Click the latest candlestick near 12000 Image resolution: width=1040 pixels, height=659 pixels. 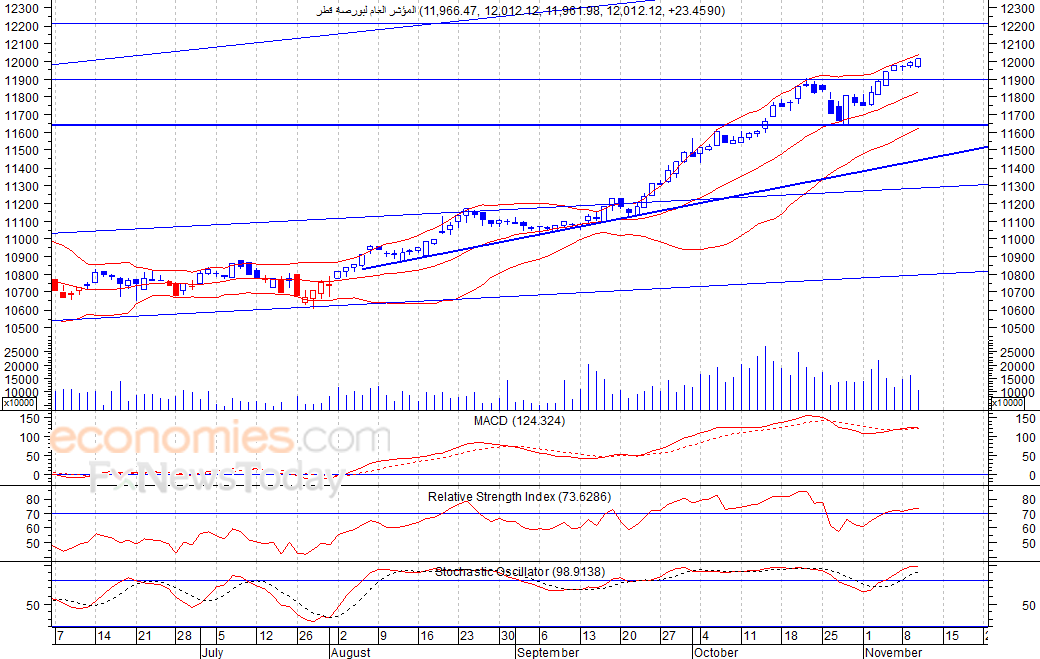(918, 62)
